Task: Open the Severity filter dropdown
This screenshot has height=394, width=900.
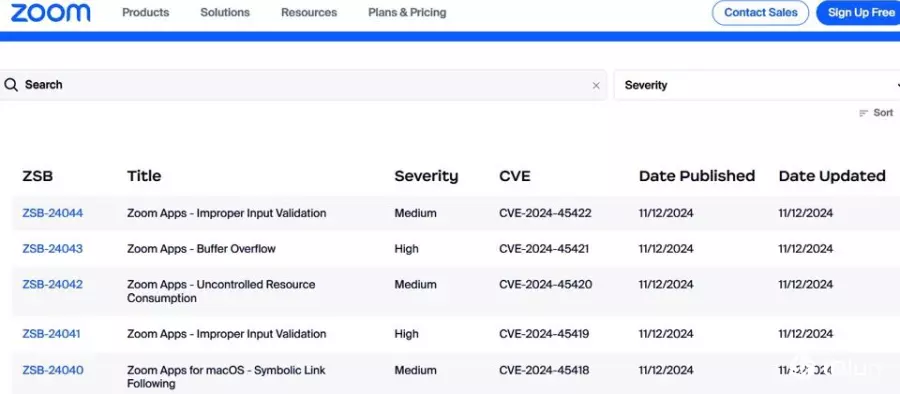Action: [757, 85]
